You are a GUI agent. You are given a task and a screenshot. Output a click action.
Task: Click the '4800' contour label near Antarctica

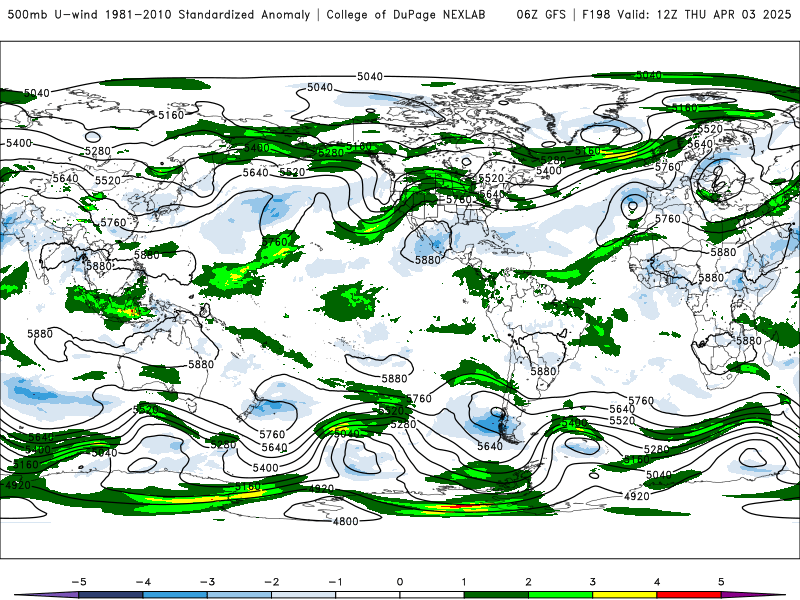[x=345, y=521]
